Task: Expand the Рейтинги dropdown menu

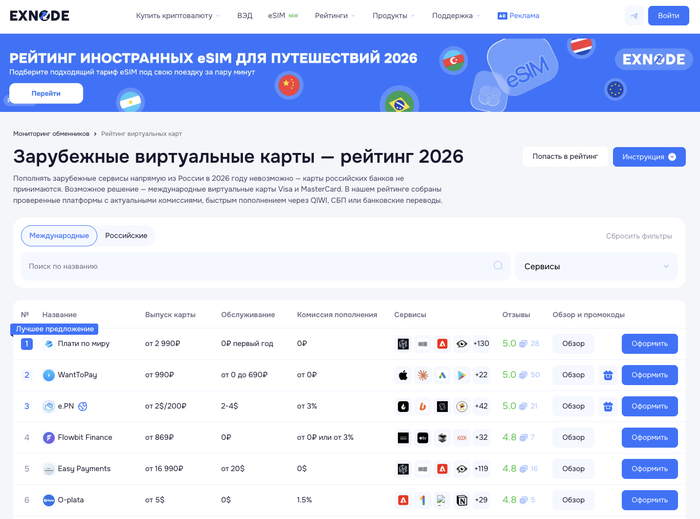Action: point(335,16)
